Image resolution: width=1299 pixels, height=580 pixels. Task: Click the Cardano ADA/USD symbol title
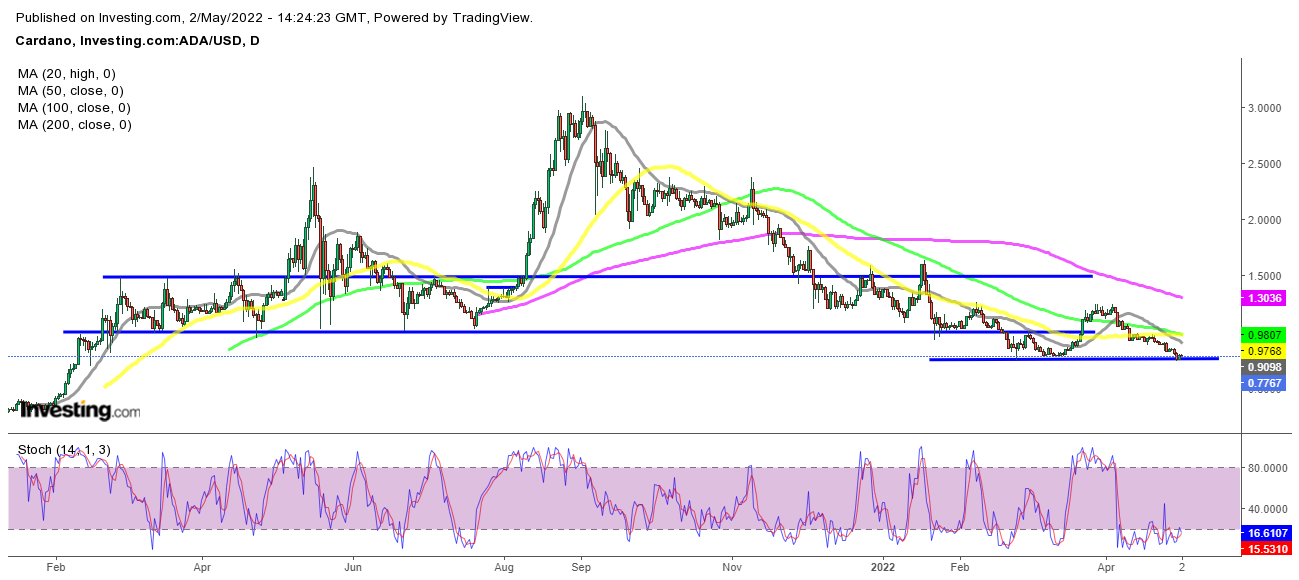[134, 39]
